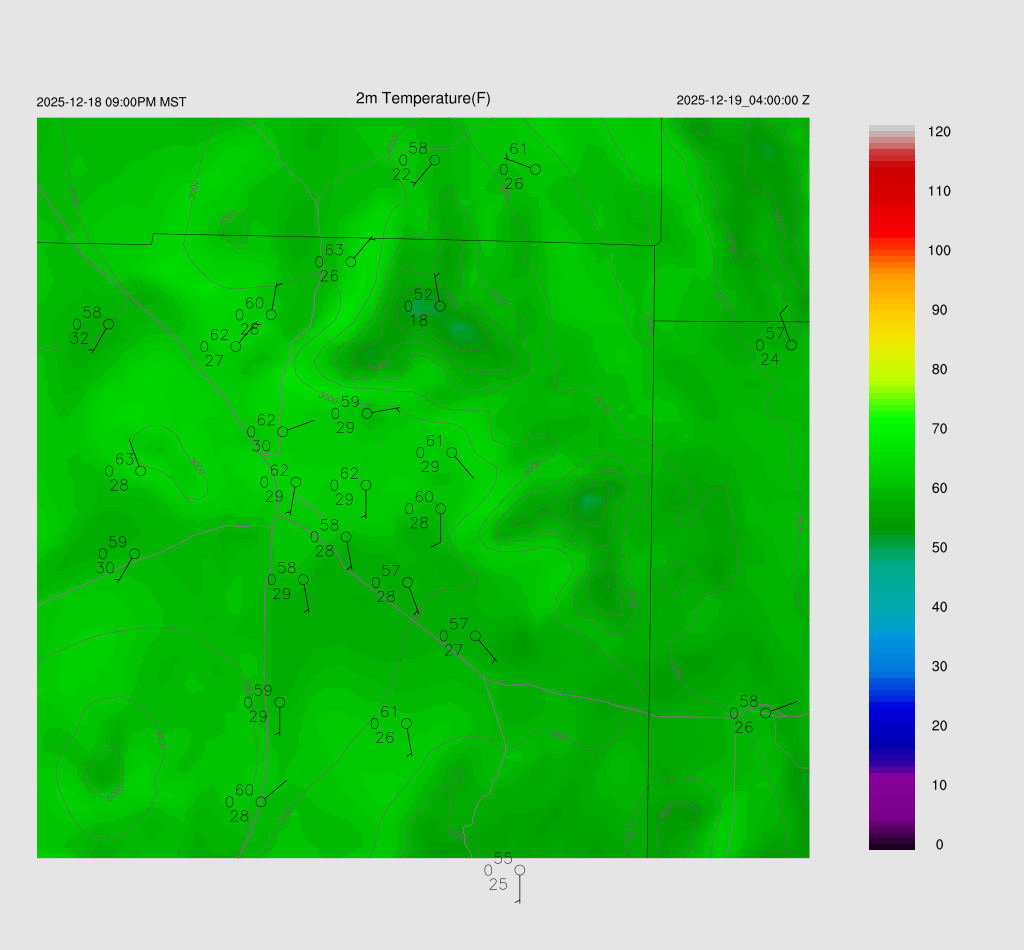Click the 60 tick label on colorbar
Viewport: 1024px width, 950px height.
click(x=938, y=488)
